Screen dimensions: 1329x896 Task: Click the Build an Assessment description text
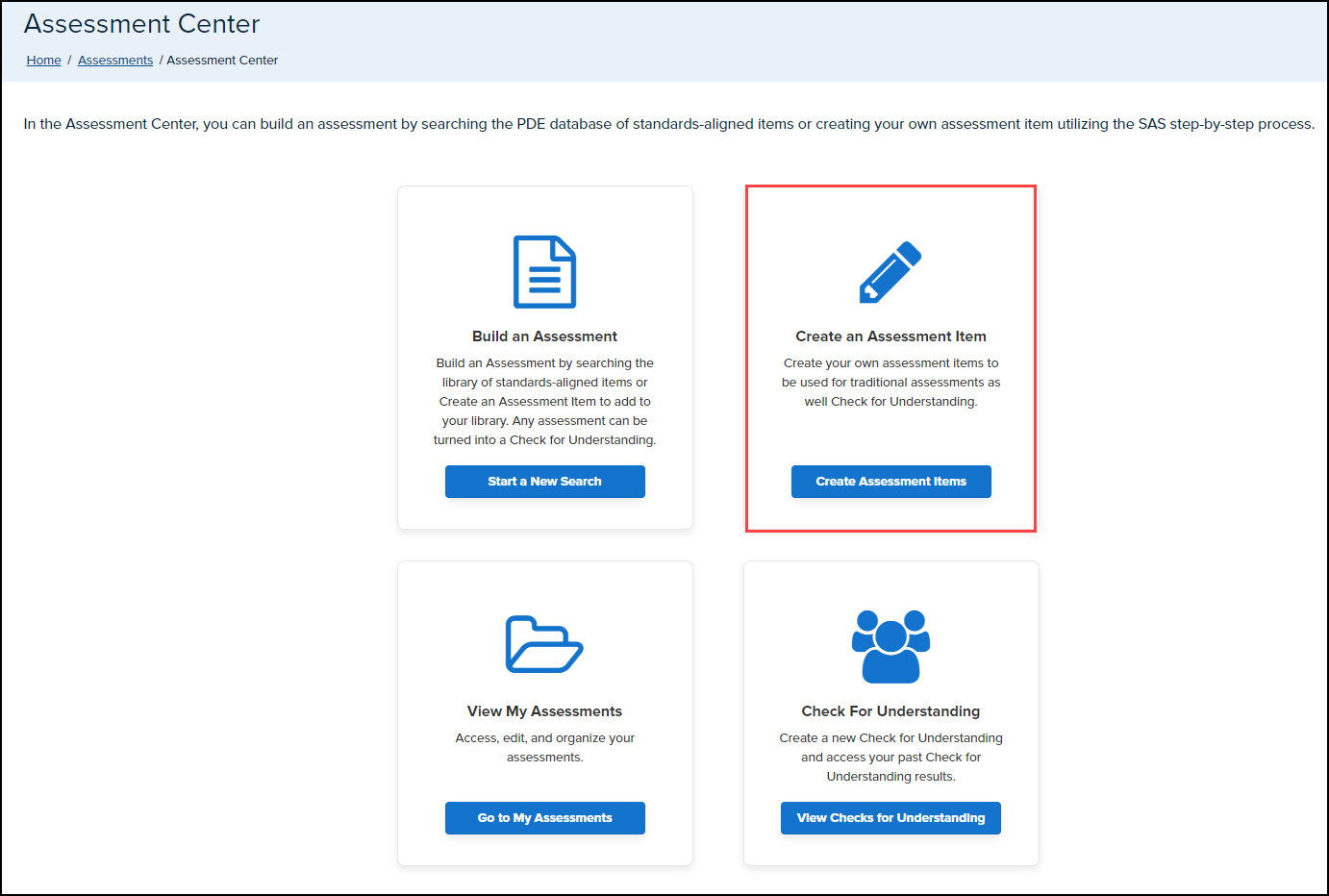(x=544, y=402)
